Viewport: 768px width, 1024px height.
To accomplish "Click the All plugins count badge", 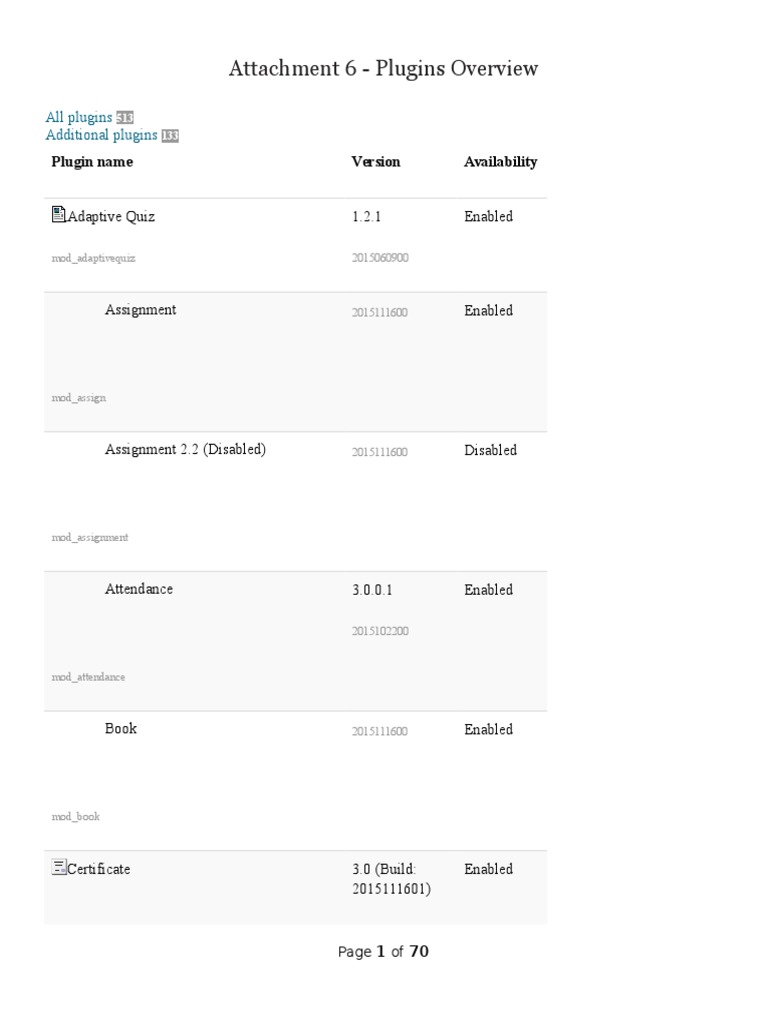I will (125, 118).
